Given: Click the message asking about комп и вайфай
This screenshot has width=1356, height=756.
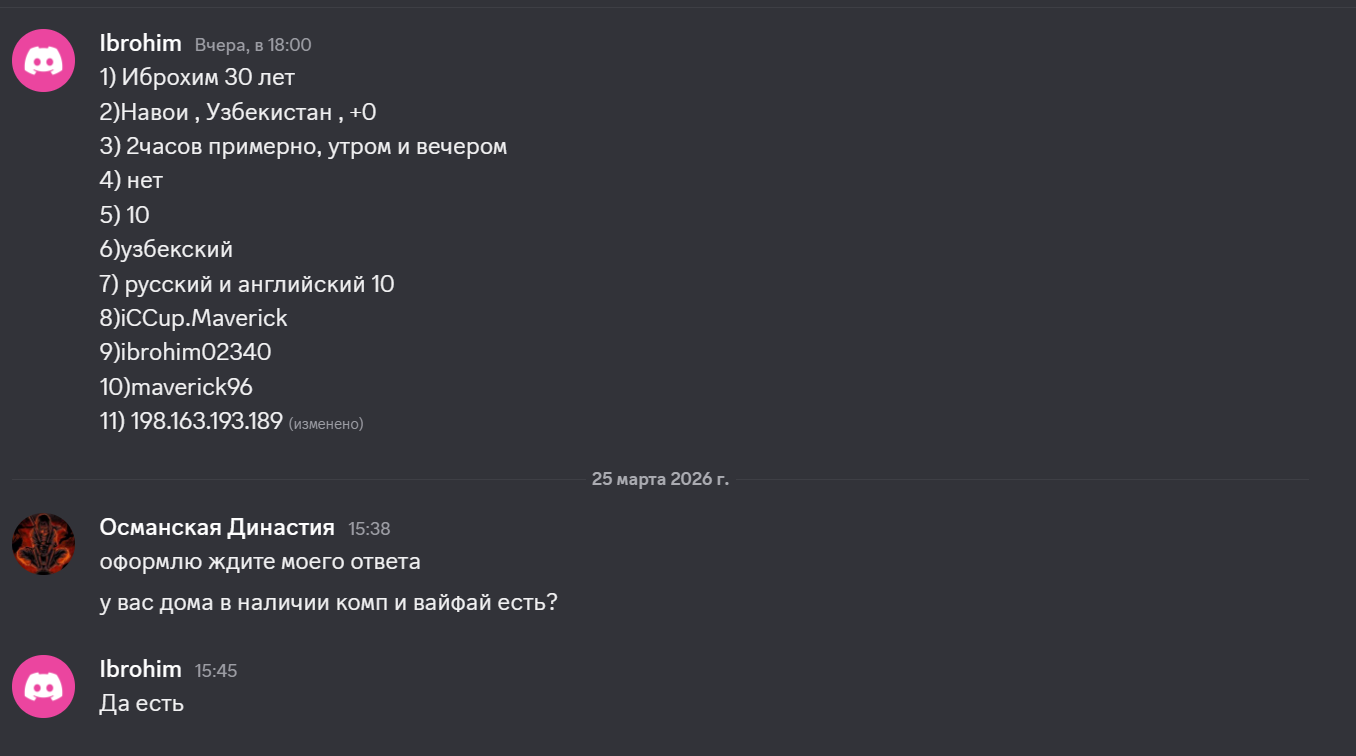Looking at the screenshot, I should coord(328,603).
